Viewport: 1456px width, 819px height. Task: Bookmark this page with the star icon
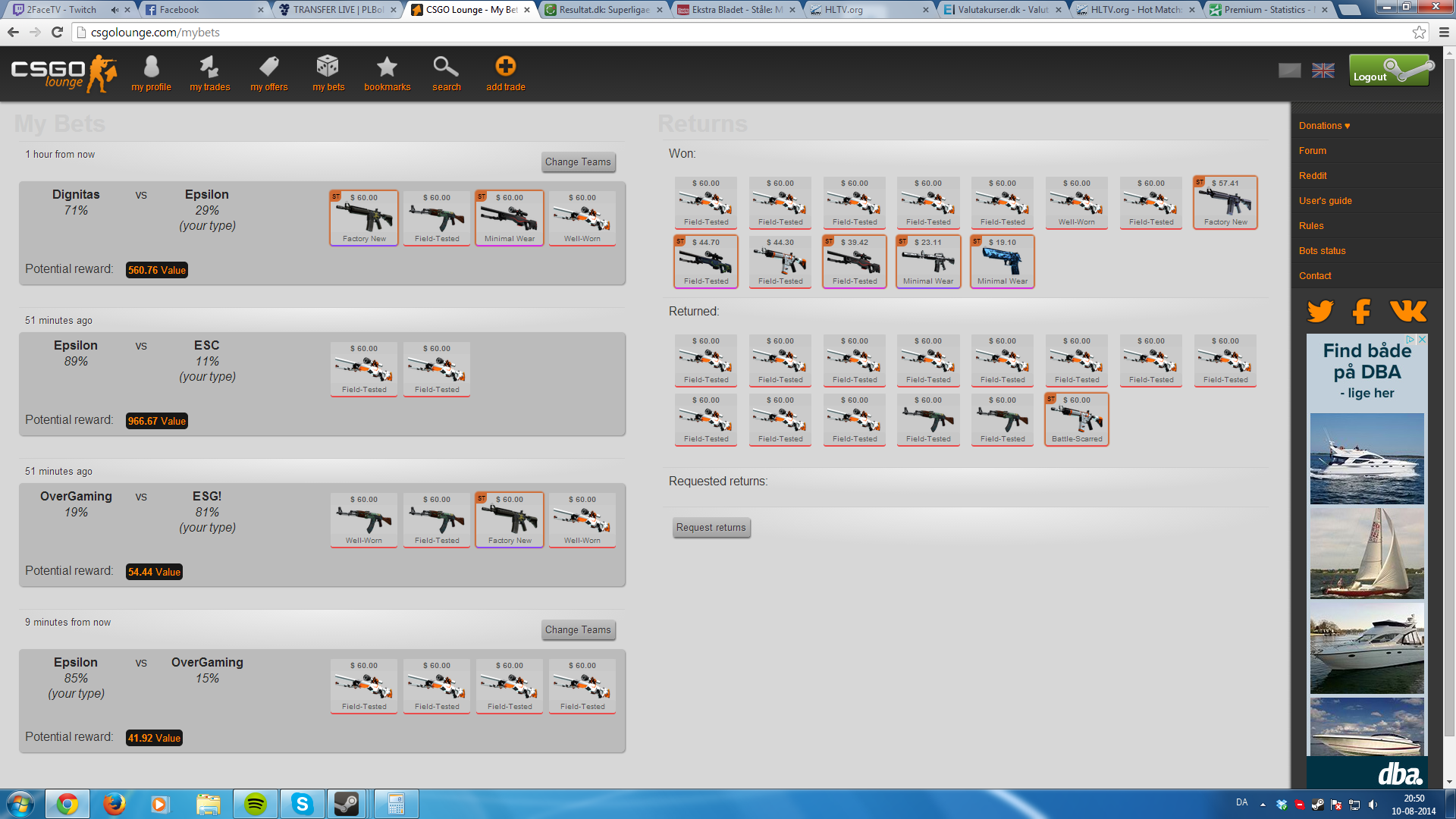(1419, 32)
